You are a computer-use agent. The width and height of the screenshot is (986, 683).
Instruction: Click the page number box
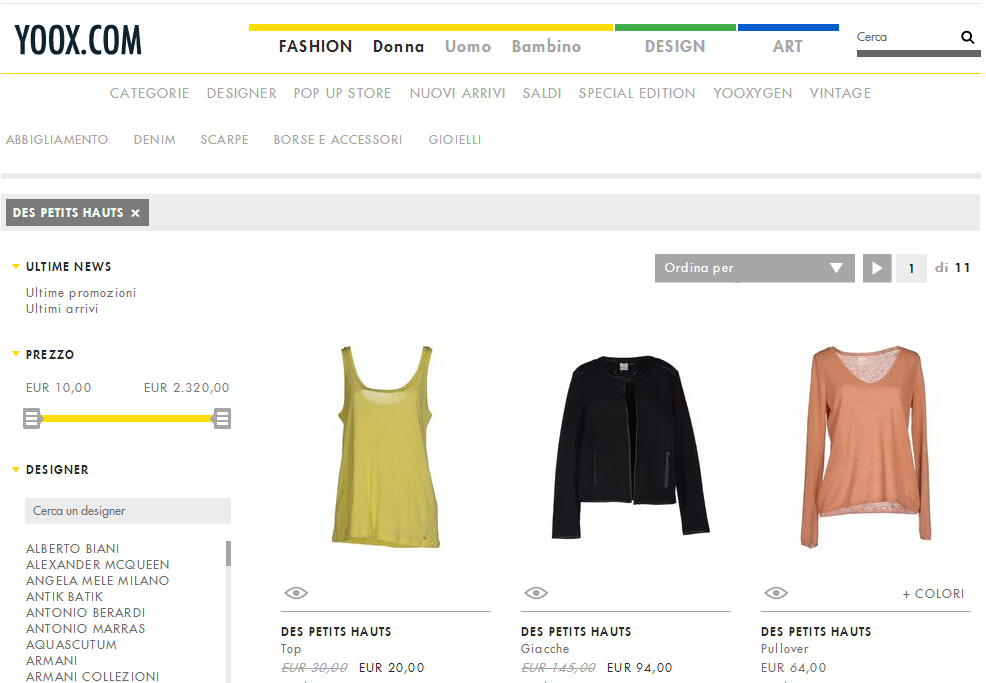click(x=911, y=269)
